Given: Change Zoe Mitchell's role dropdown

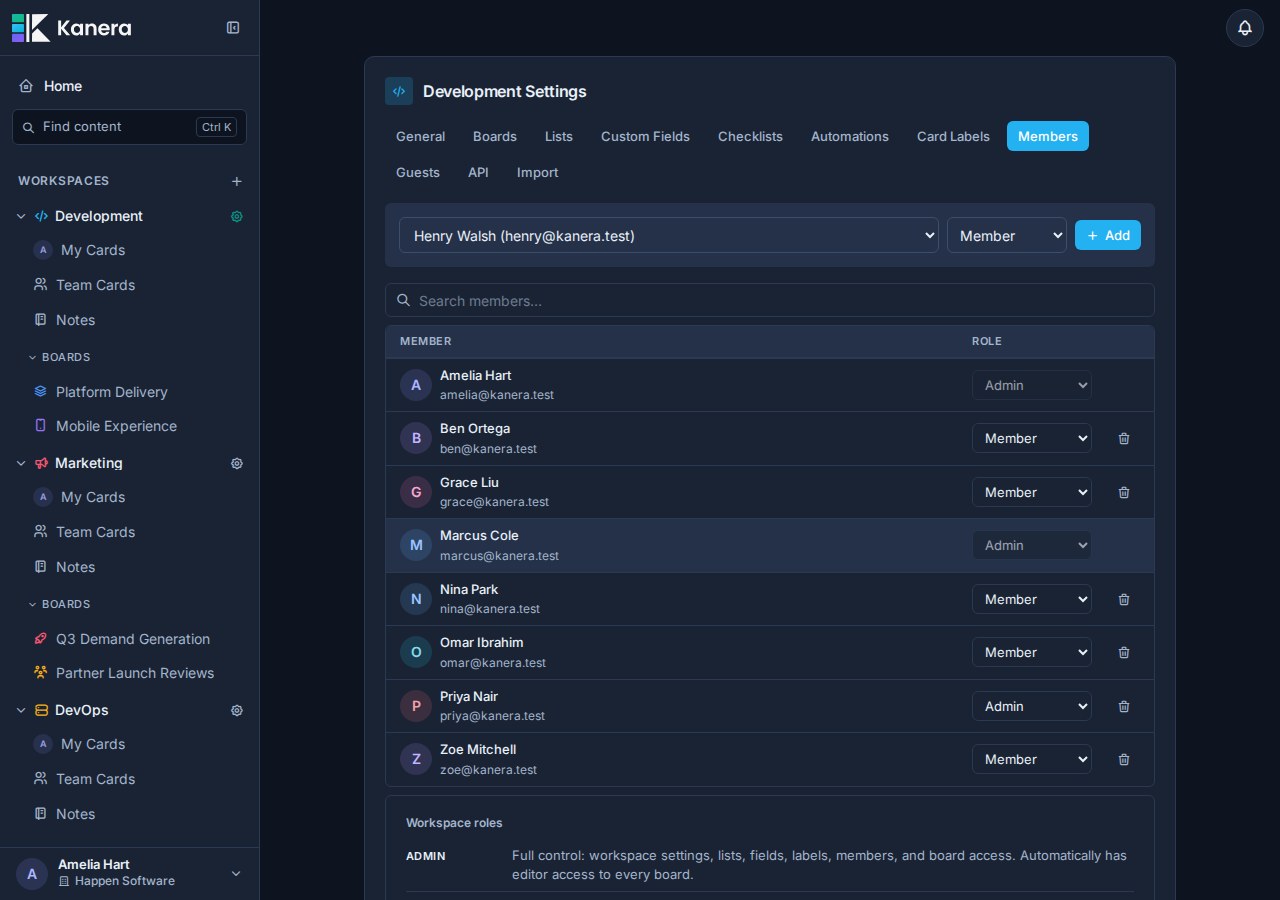Looking at the screenshot, I should [x=1031, y=759].
